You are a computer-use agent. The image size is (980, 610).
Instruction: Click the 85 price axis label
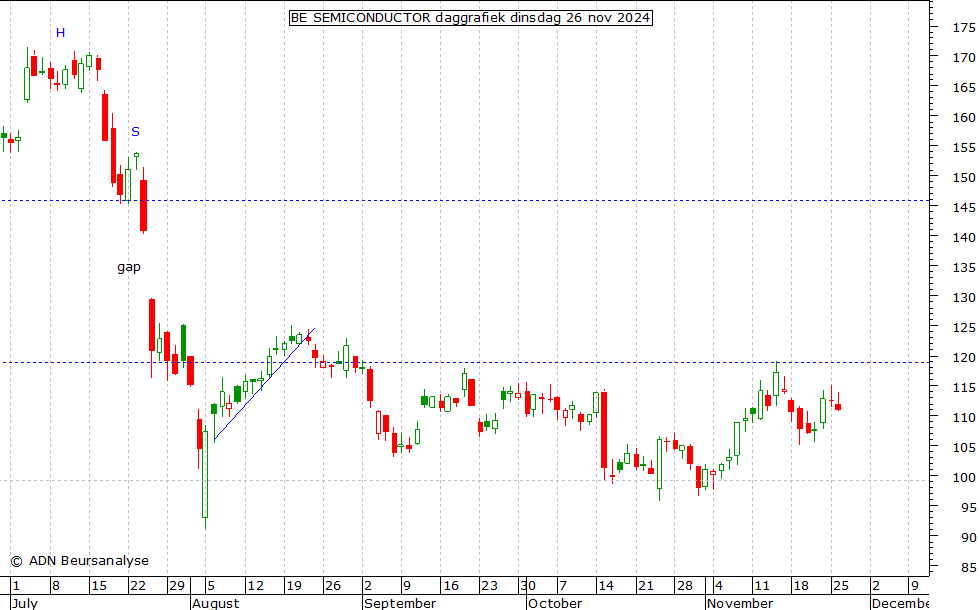968,568
